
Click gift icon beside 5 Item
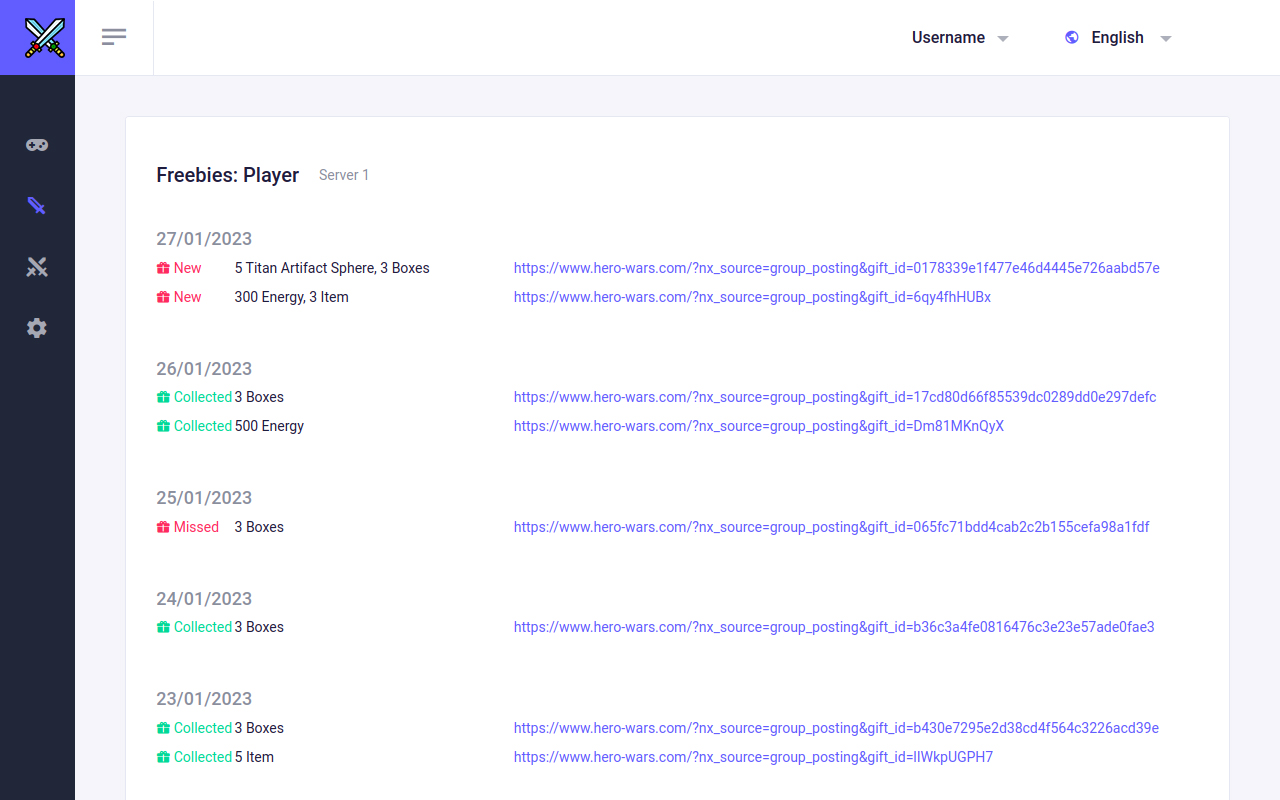[x=163, y=757]
